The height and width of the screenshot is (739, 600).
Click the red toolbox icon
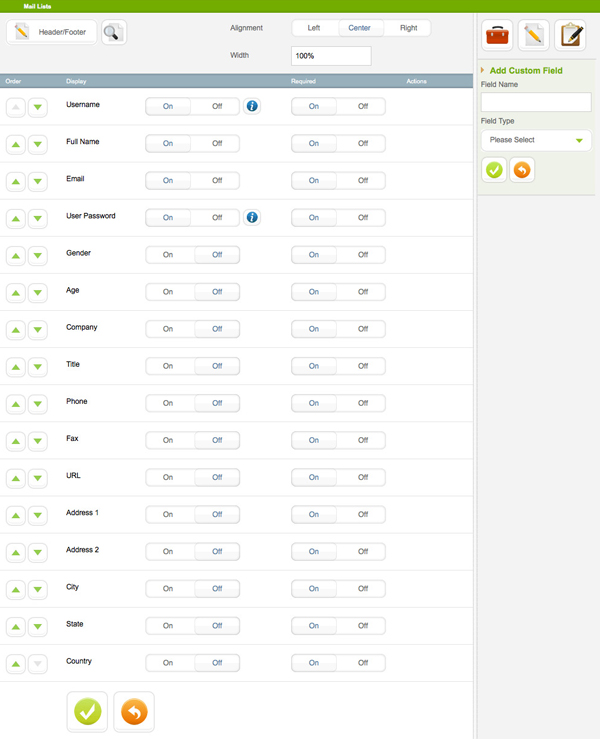coord(498,36)
